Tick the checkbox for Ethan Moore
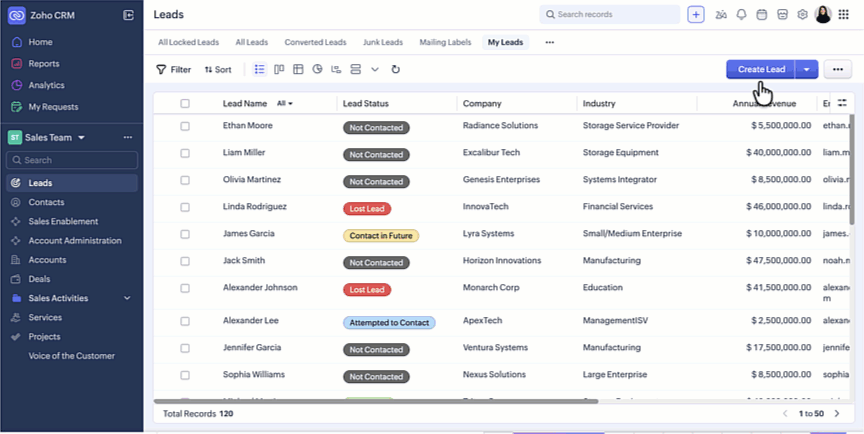Image resolution: width=864 pixels, height=434 pixels. click(x=185, y=127)
